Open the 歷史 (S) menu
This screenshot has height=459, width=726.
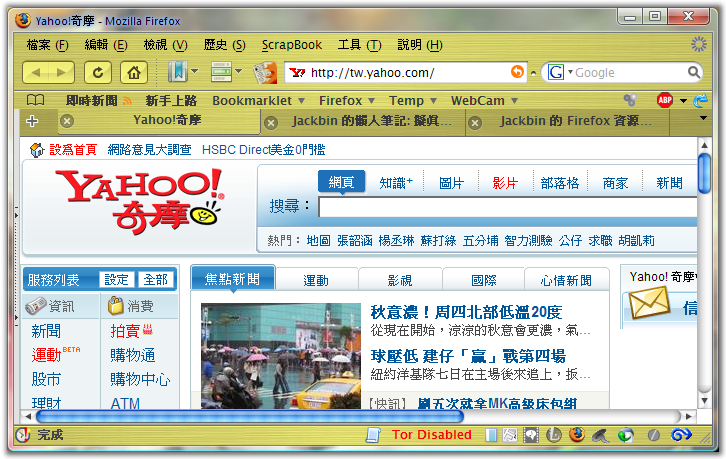pos(224,45)
